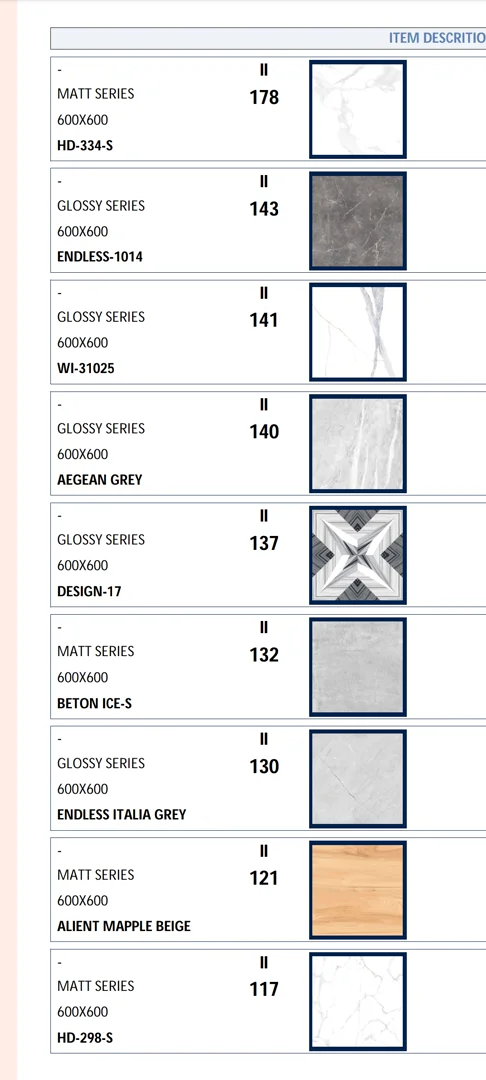This screenshot has height=1080, width=486.
Task: Select the BETON ICE-S item name
Action: point(94,703)
